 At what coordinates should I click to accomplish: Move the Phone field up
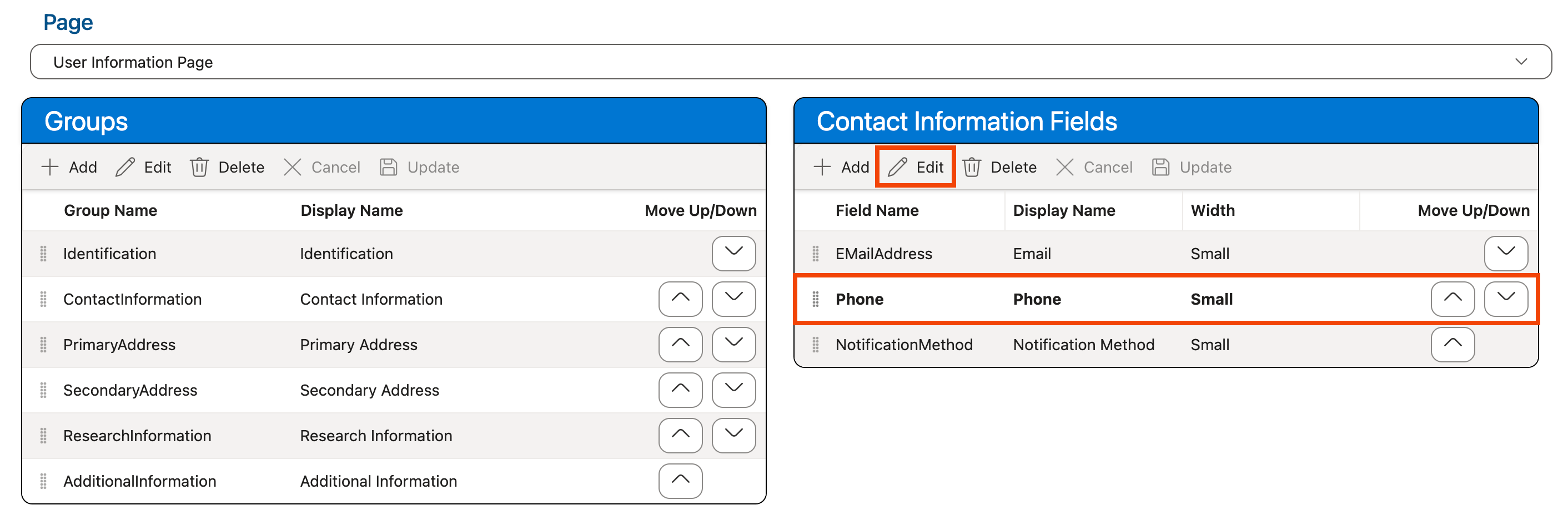(1453, 299)
